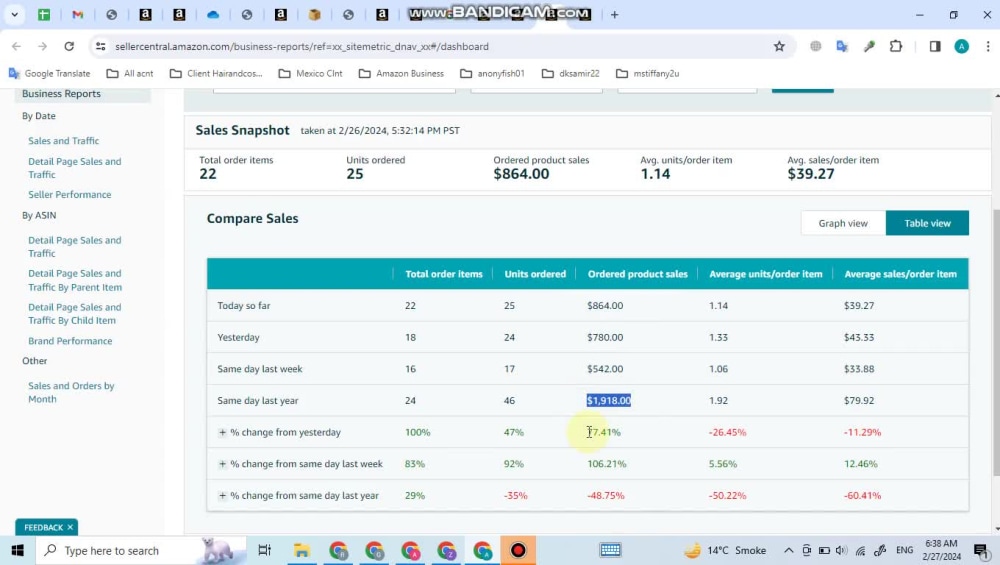Open the notification center icon
This screenshot has height=565, width=1000.
pyautogui.click(x=980, y=550)
